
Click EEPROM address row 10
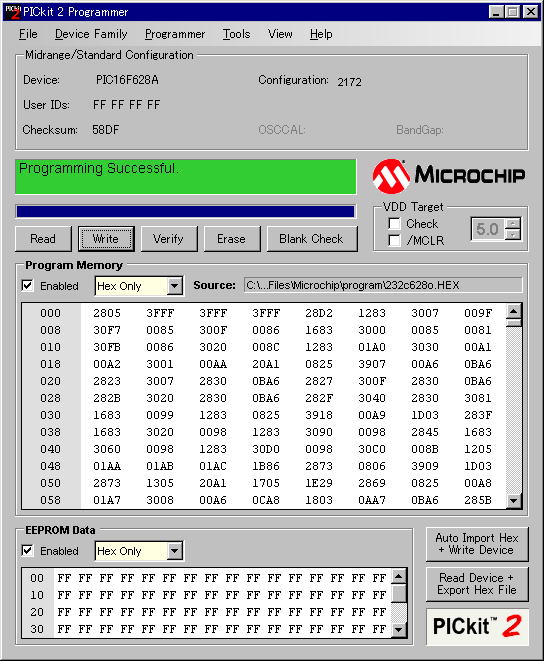click(x=37, y=595)
